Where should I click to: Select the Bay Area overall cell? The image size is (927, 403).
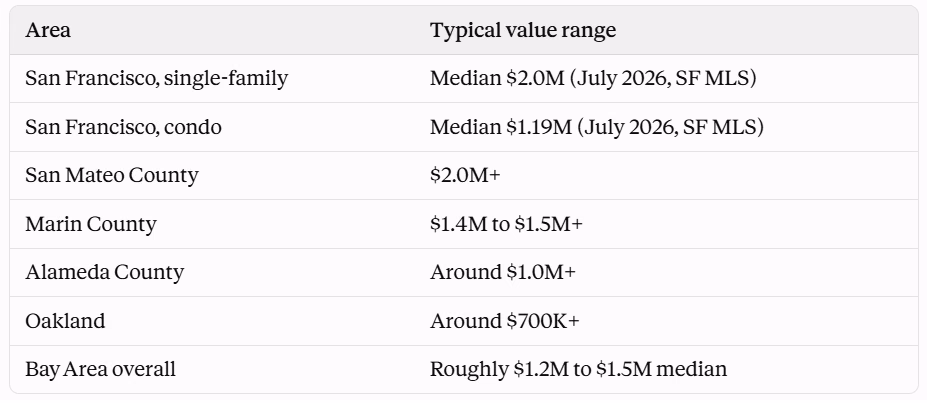[101, 369]
